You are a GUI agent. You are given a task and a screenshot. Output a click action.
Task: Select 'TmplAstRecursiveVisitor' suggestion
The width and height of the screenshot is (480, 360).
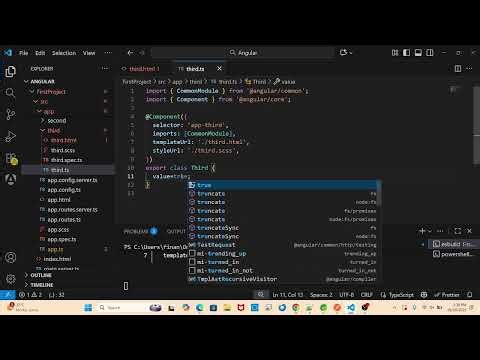pyautogui.click(x=283, y=279)
